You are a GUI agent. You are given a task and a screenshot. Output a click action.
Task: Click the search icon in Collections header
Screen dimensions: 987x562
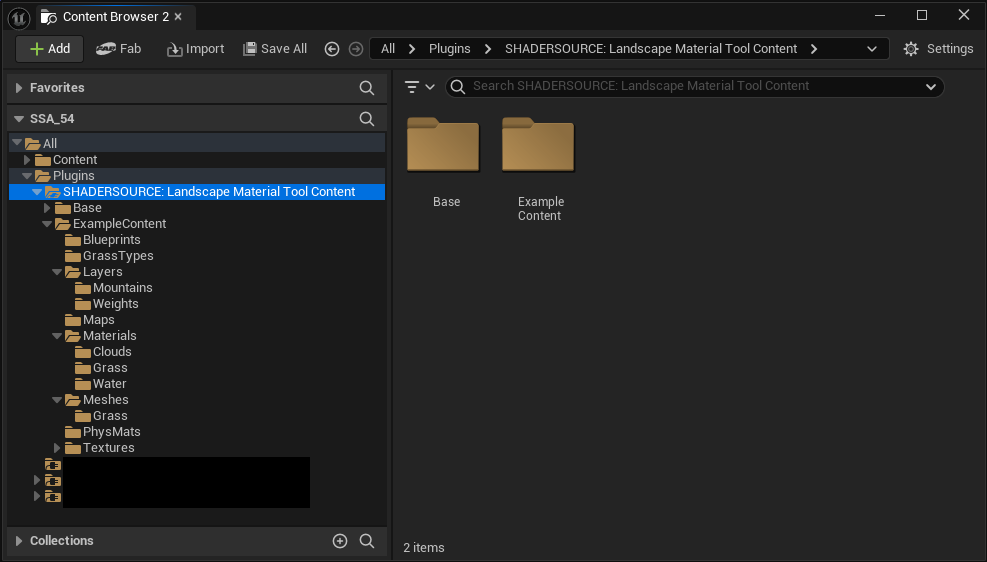pyautogui.click(x=367, y=541)
